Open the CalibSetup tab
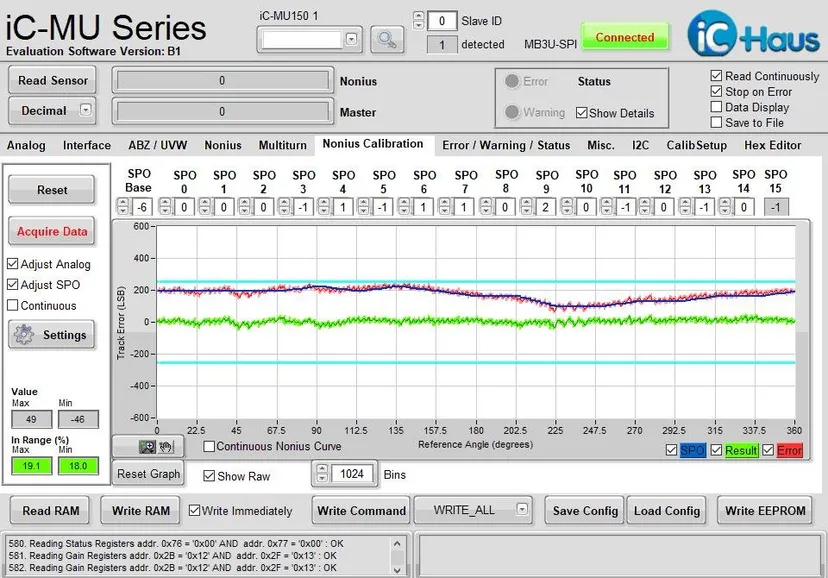 [696, 145]
